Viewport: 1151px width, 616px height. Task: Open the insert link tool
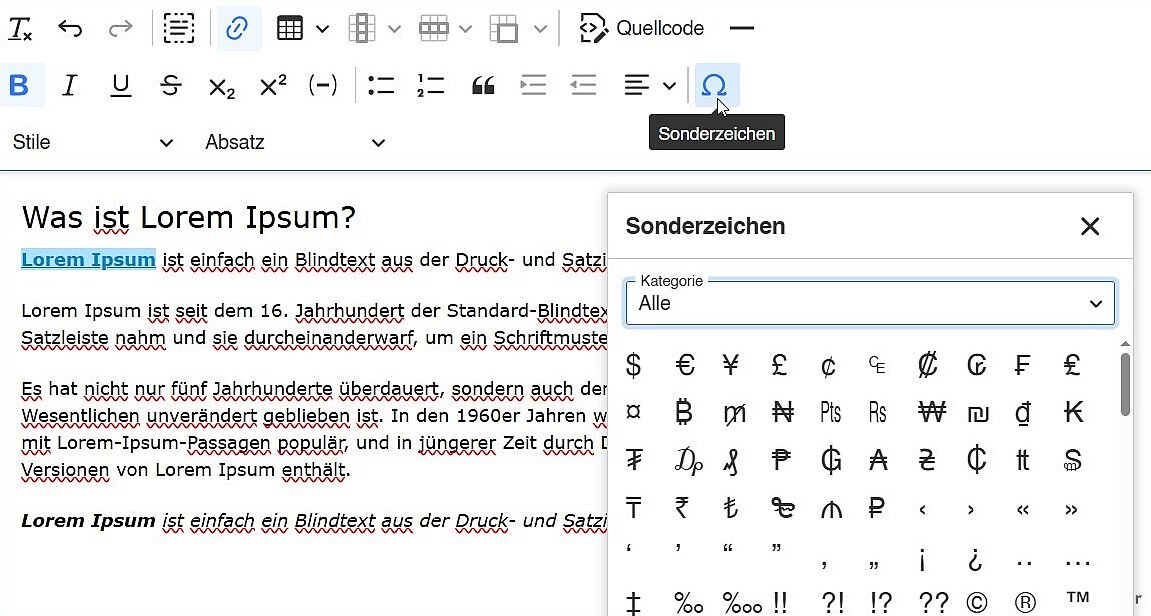coord(237,27)
